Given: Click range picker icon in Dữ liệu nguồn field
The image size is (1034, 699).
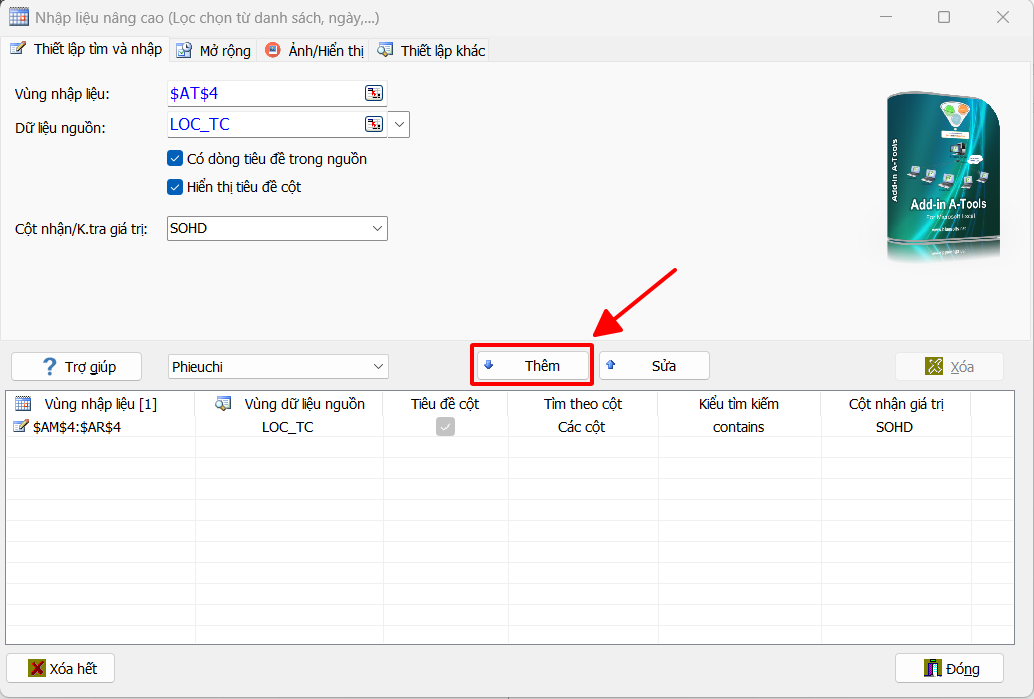Looking at the screenshot, I should coord(374,124).
